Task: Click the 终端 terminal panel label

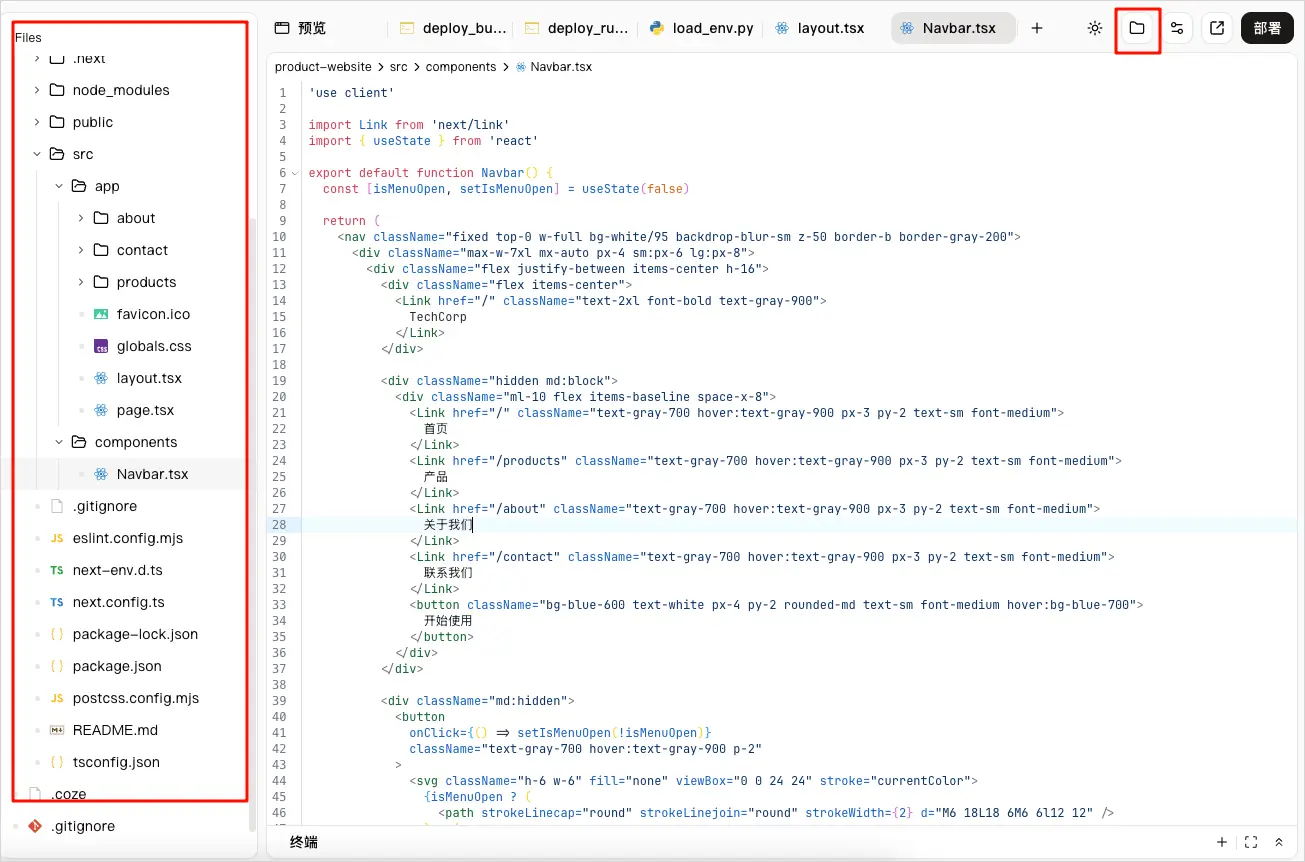Action: (x=304, y=842)
